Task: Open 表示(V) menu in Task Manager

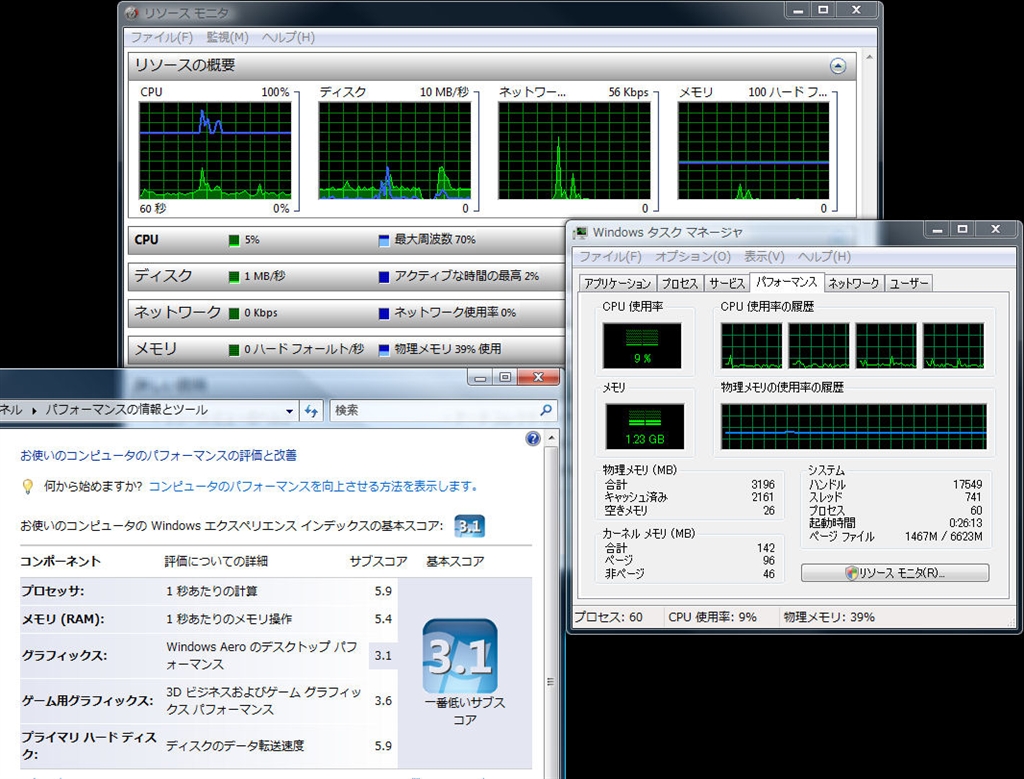Action: tap(764, 257)
